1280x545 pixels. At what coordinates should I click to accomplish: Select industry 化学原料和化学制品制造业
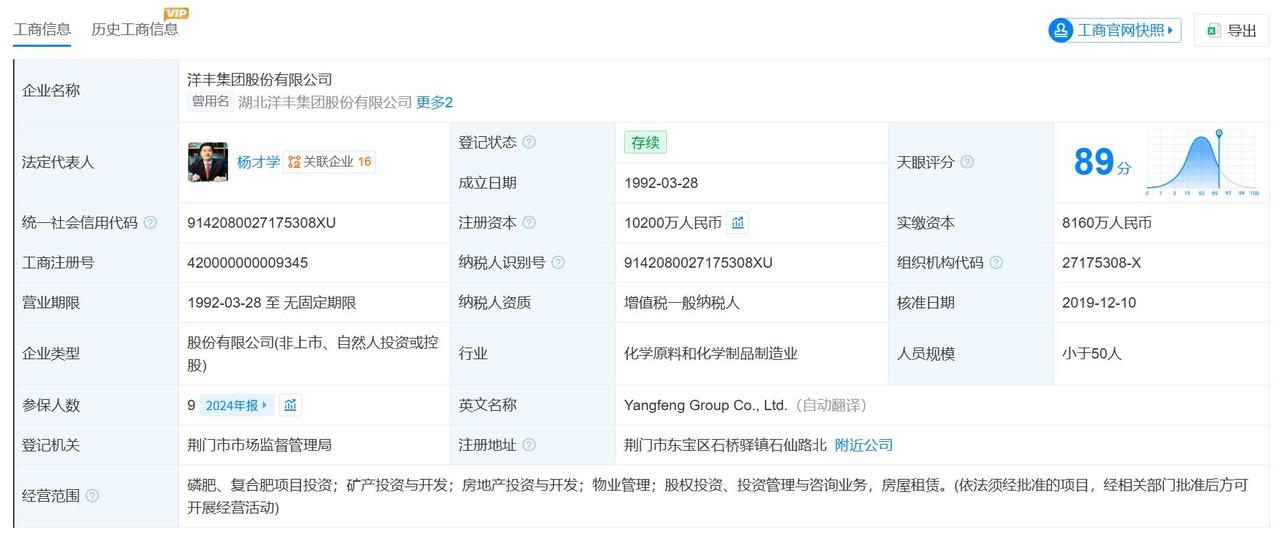(711, 354)
